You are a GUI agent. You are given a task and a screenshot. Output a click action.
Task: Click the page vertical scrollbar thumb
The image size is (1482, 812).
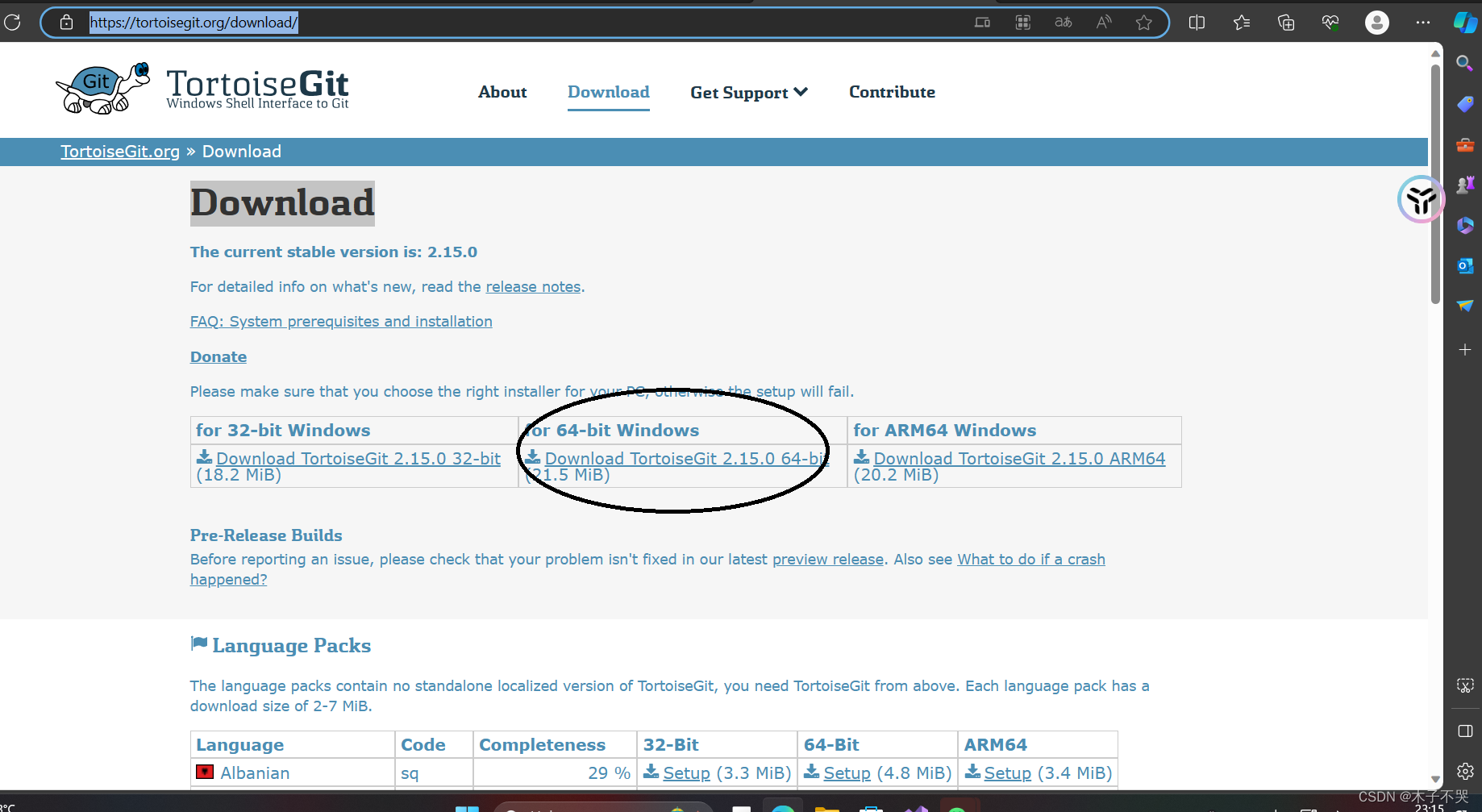coord(1435,184)
